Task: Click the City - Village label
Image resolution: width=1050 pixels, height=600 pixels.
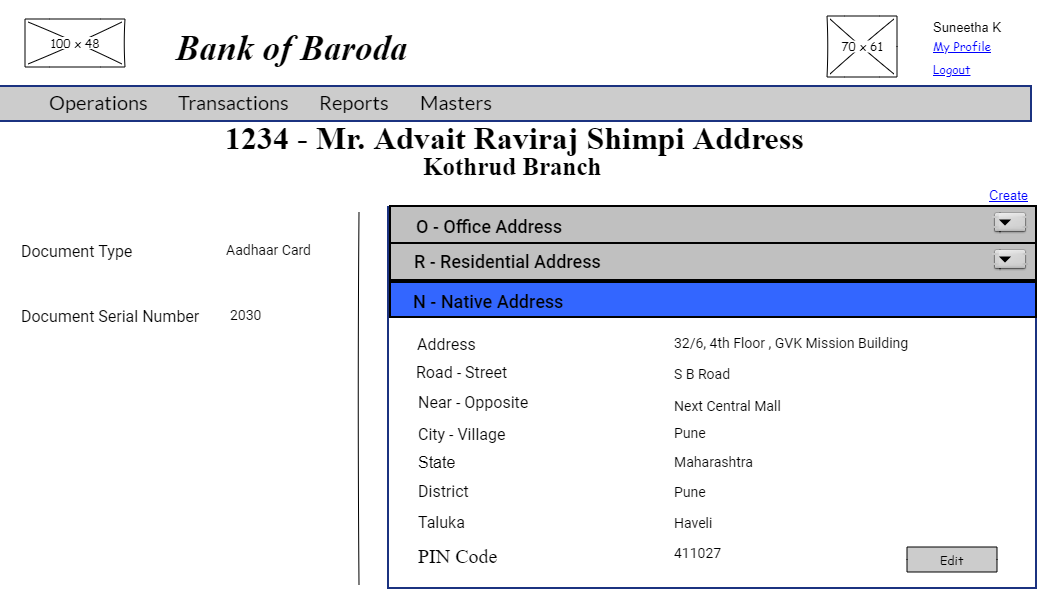Action: pos(461,434)
